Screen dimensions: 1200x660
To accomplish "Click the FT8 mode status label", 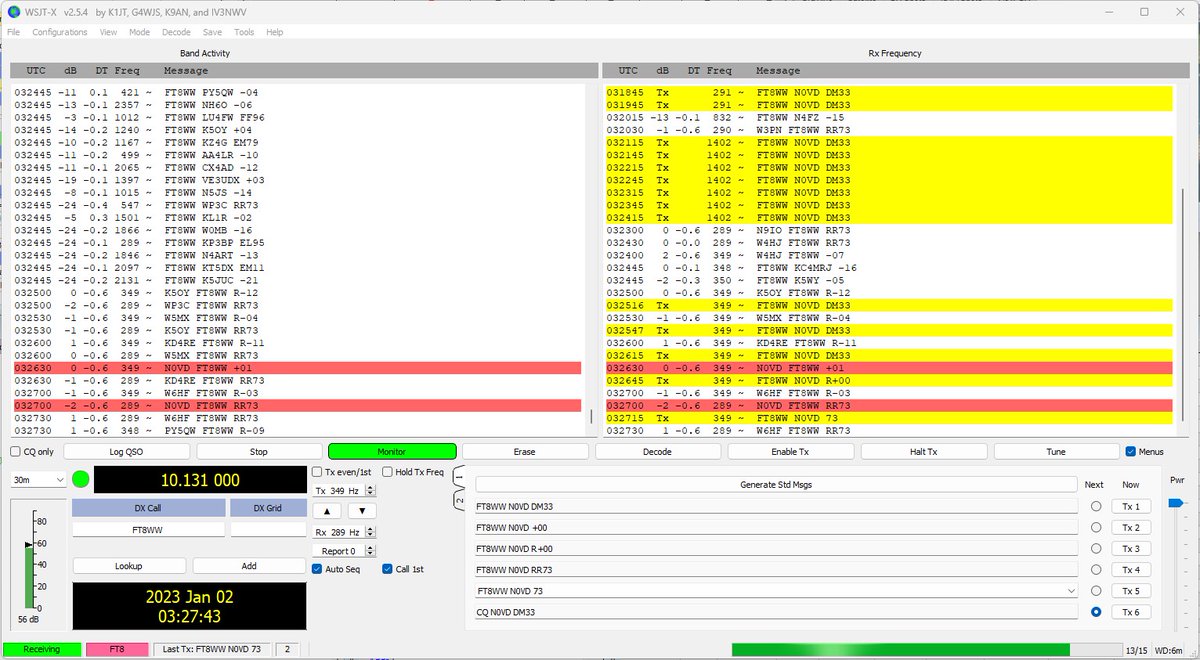I will pyautogui.click(x=117, y=649).
